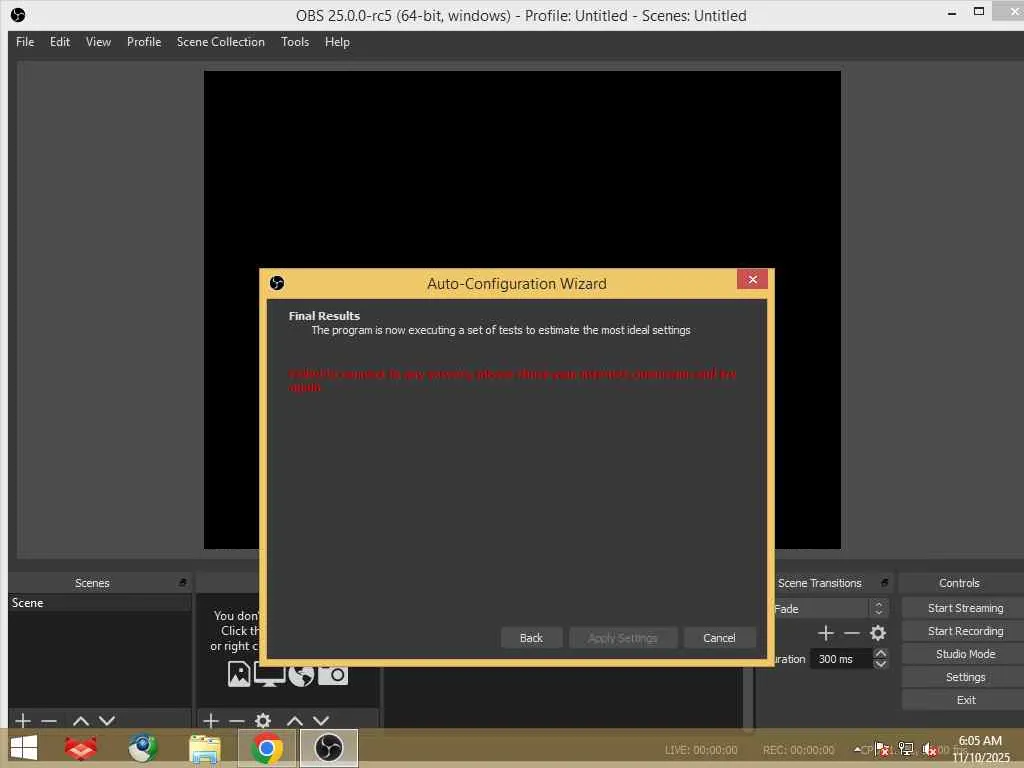Click Exit in the Controls panel
The width and height of the screenshot is (1024, 768).
coord(965,699)
